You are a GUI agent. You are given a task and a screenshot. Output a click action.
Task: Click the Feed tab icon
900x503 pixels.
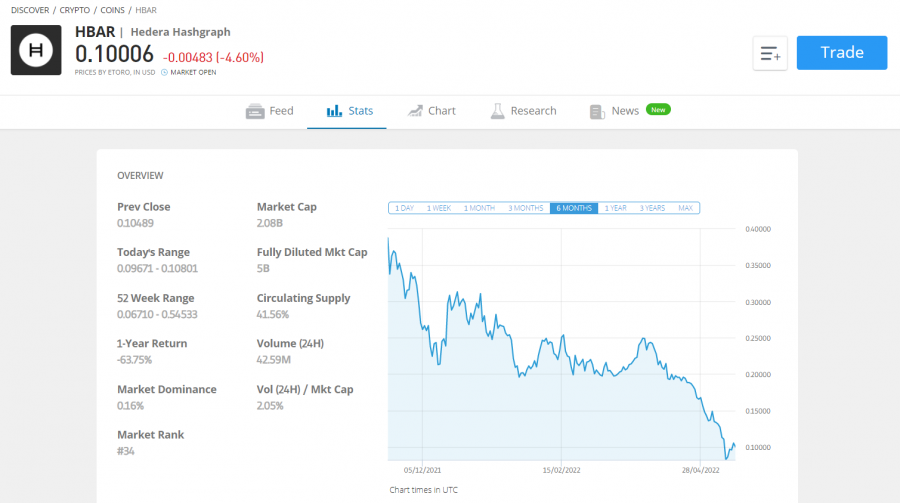[255, 111]
